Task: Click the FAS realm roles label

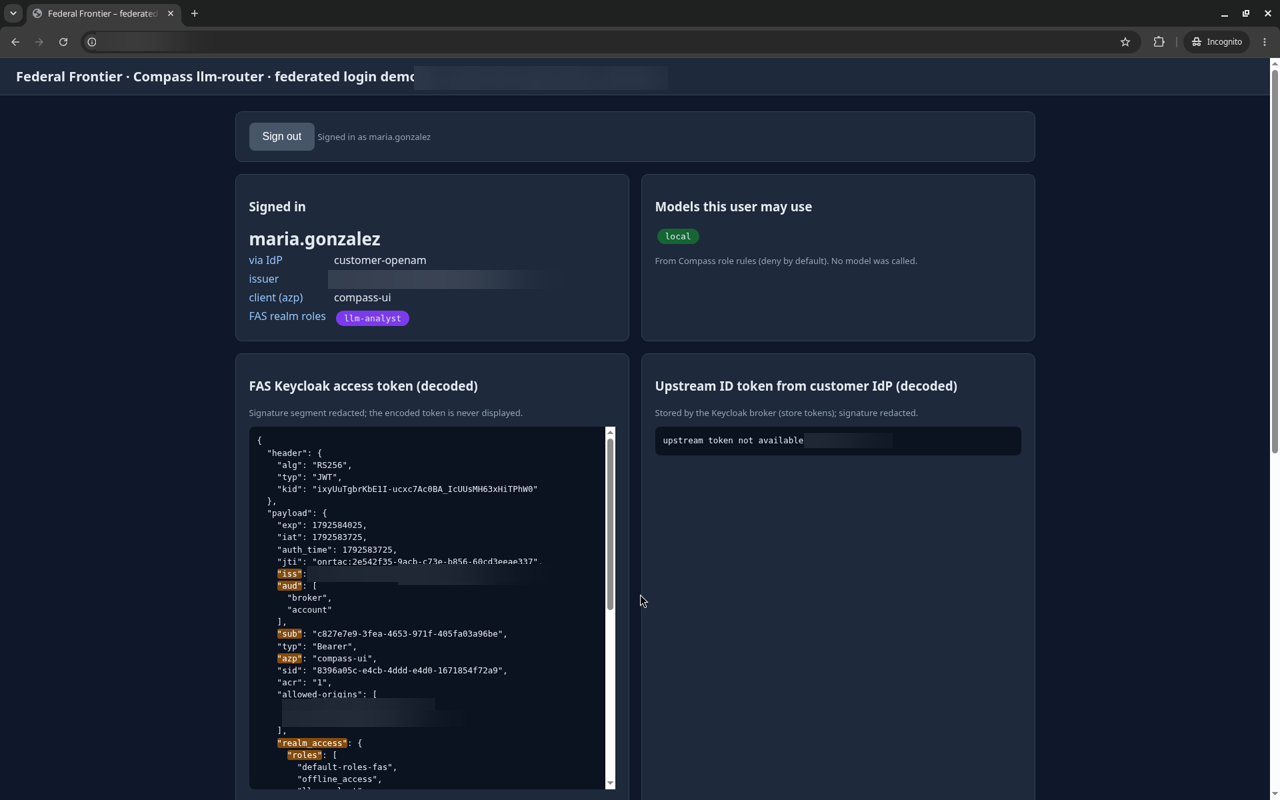Action: (x=287, y=316)
